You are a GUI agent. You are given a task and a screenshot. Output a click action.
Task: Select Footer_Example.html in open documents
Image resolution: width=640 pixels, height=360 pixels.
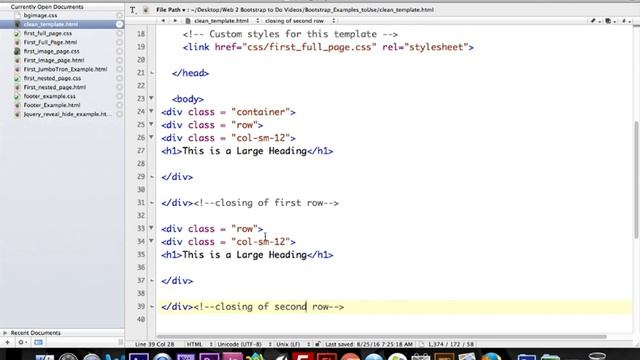[52, 105]
